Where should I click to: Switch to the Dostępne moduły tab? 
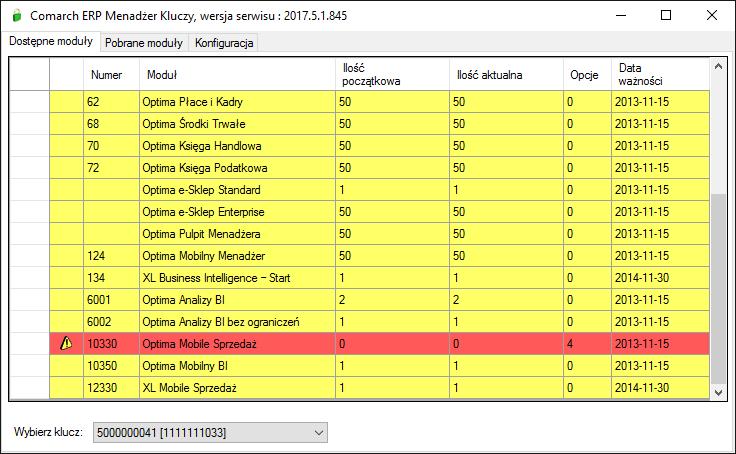pyautogui.click(x=51, y=41)
